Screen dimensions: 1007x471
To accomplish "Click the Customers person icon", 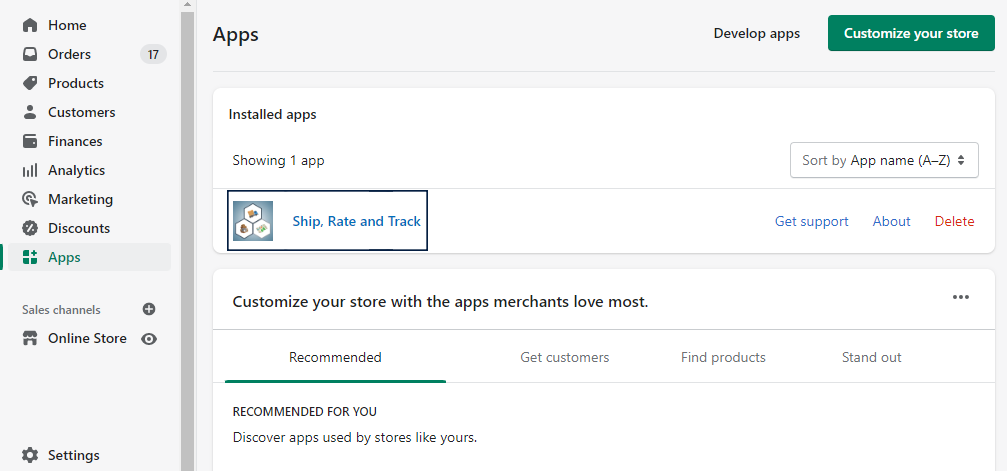I will tap(30, 112).
